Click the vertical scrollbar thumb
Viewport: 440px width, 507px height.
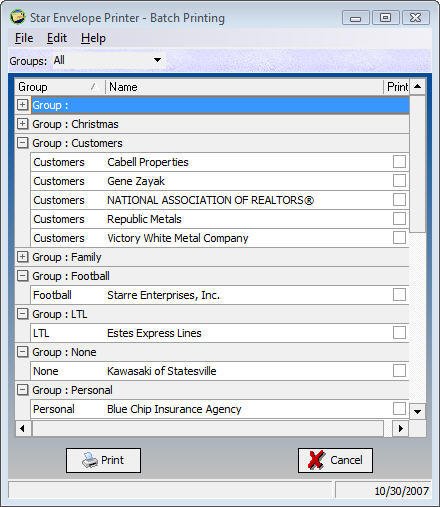click(417, 164)
